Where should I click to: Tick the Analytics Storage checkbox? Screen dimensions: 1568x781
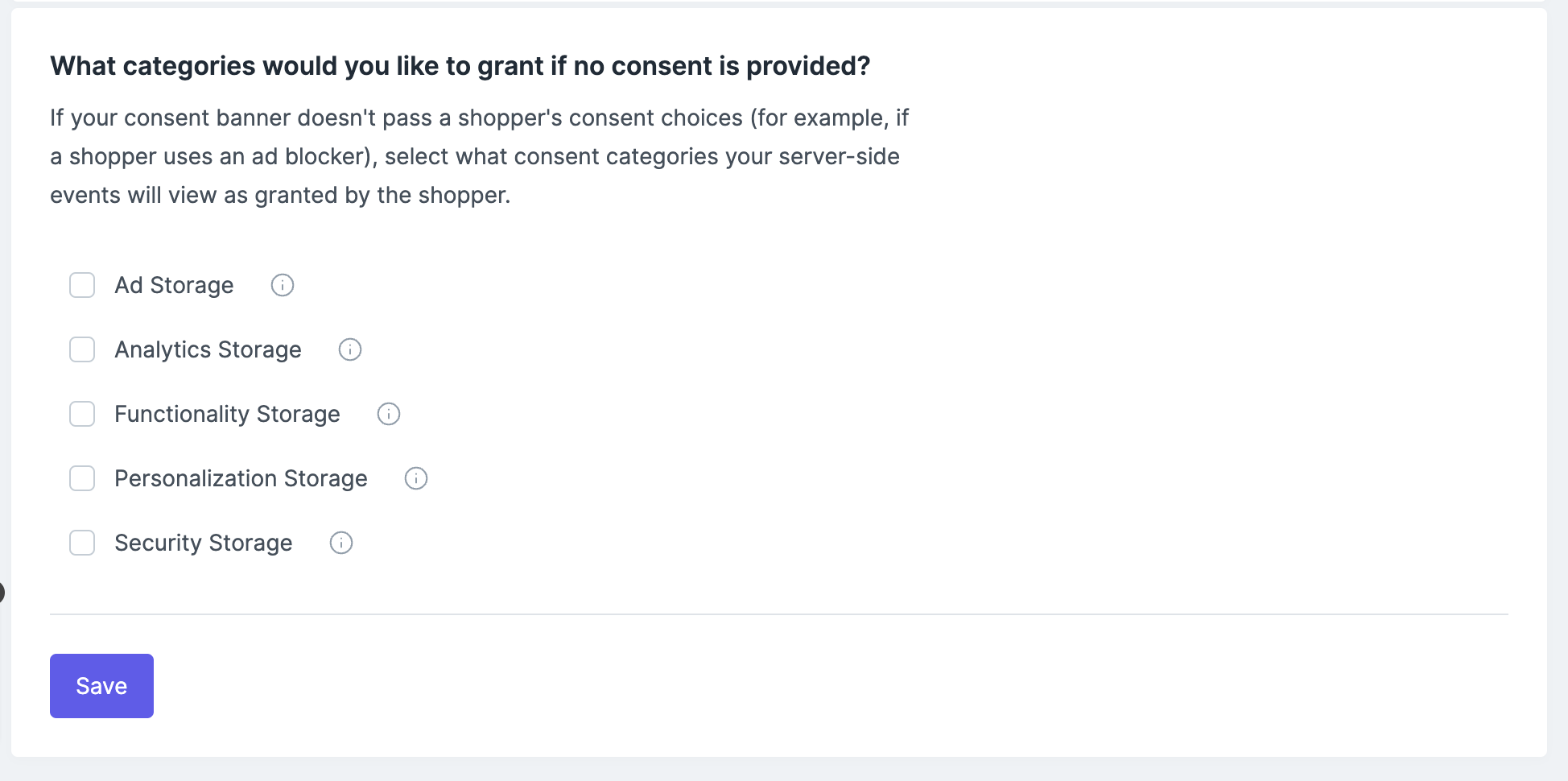pos(82,349)
